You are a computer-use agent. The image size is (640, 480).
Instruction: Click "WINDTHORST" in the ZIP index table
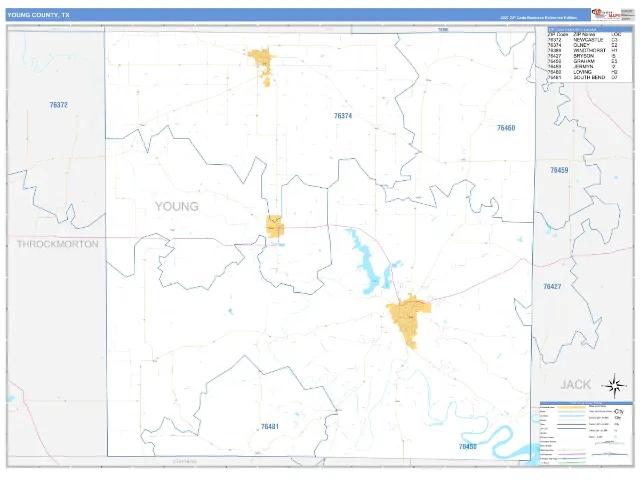point(590,51)
